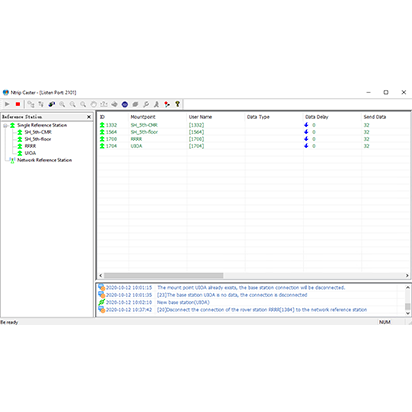Screen dimensions: 412x412
Task: Collapse the Single Reference Station tree node
Action: click(5, 125)
